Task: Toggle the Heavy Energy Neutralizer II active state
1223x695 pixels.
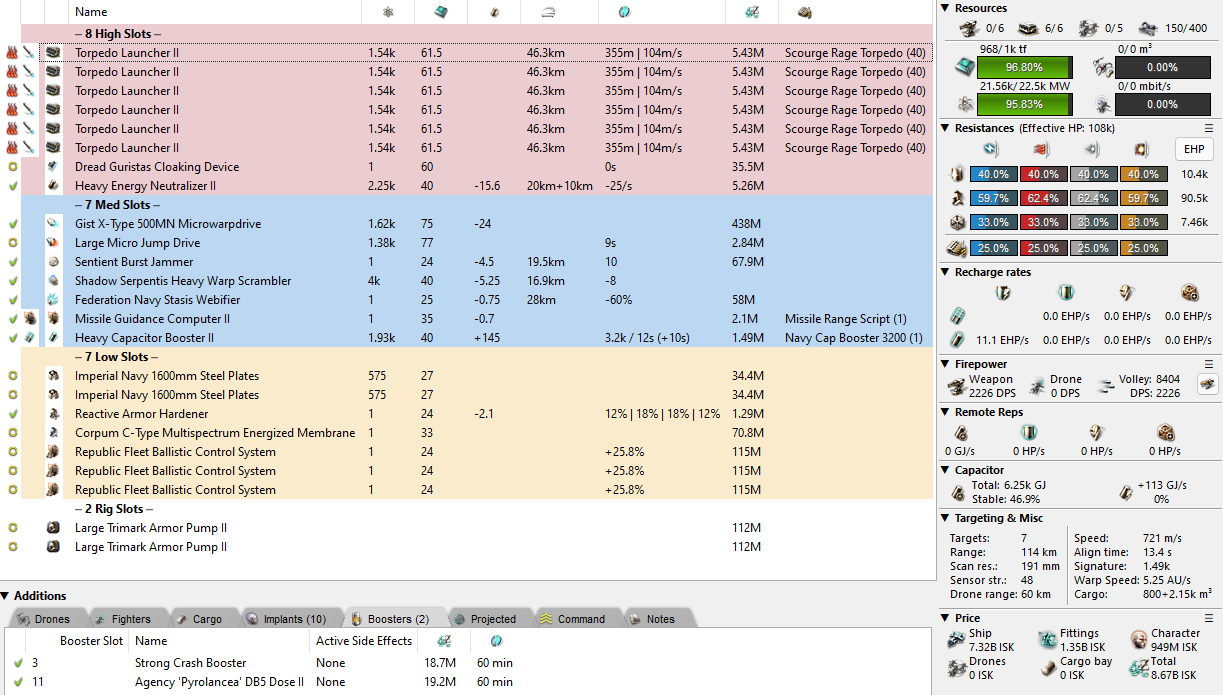Action: [13, 186]
